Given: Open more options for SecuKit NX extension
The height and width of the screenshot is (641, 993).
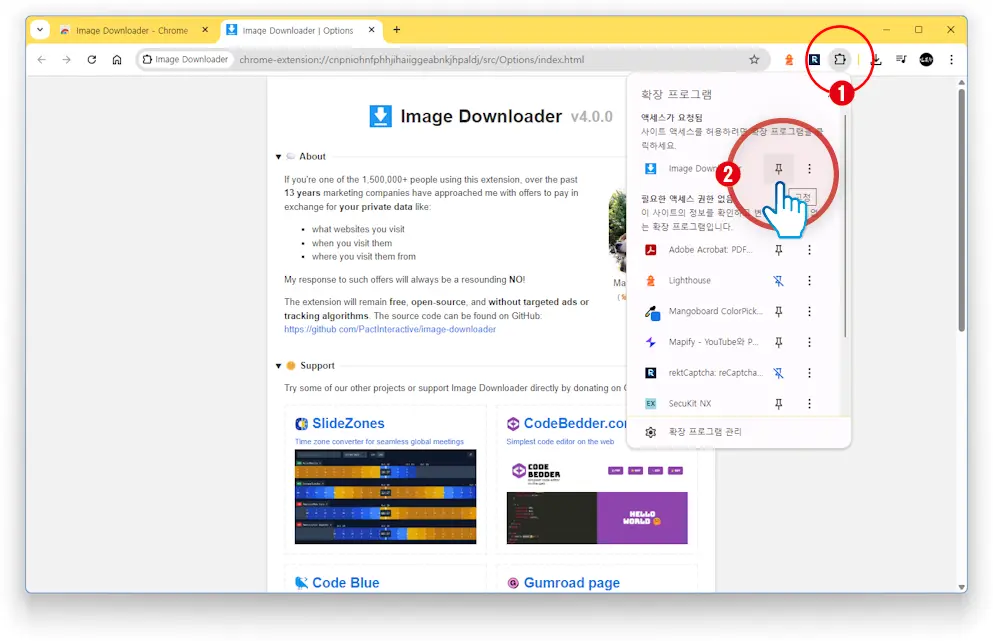Looking at the screenshot, I should click(x=809, y=403).
